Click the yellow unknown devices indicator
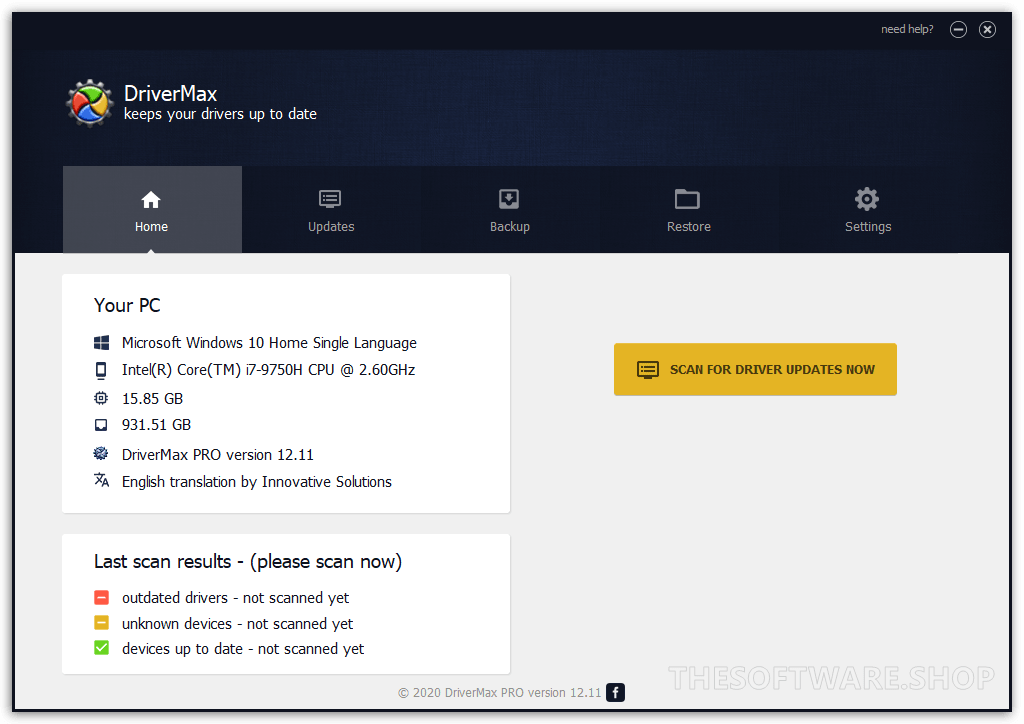This screenshot has width=1024, height=724. point(102,624)
